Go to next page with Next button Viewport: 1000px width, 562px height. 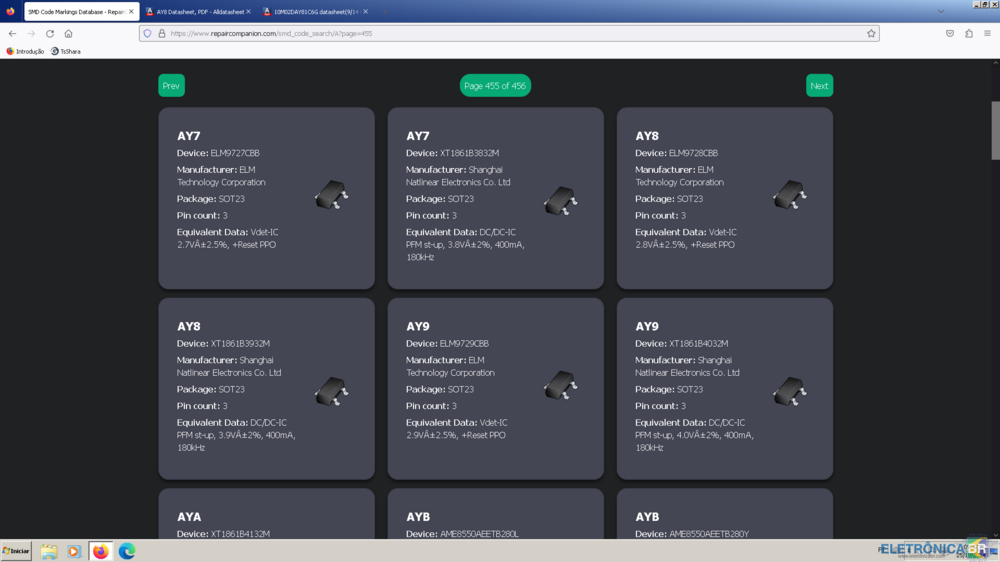point(820,85)
